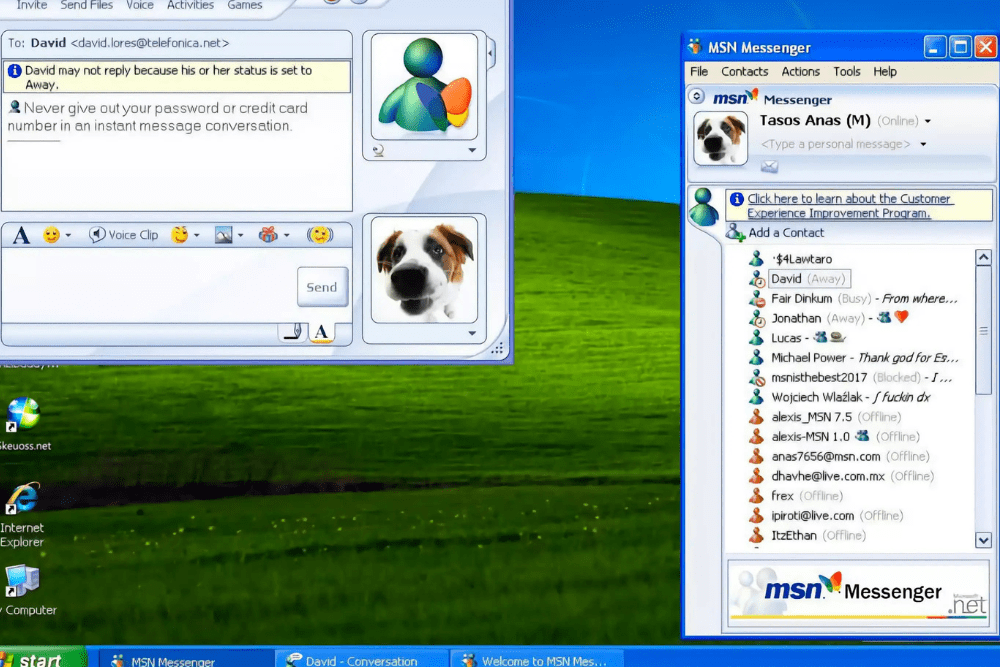This screenshot has width=1000, height=667.
Task: Open Internet Explorer from the desktop
Action: (21, 499)
